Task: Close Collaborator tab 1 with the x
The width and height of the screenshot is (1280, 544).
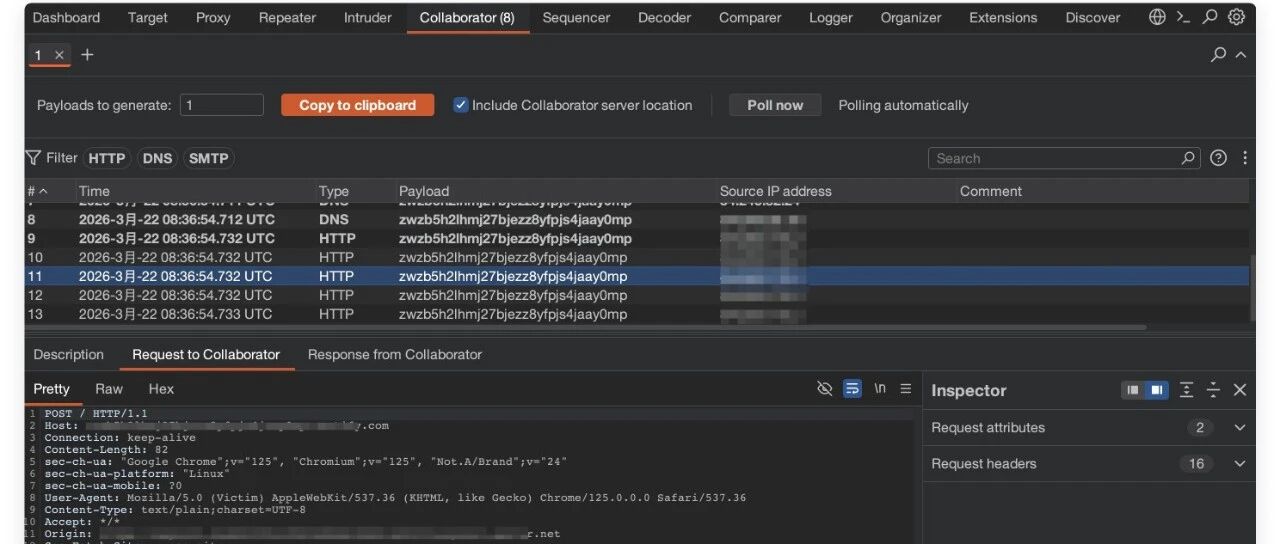Action: point(59,55)
